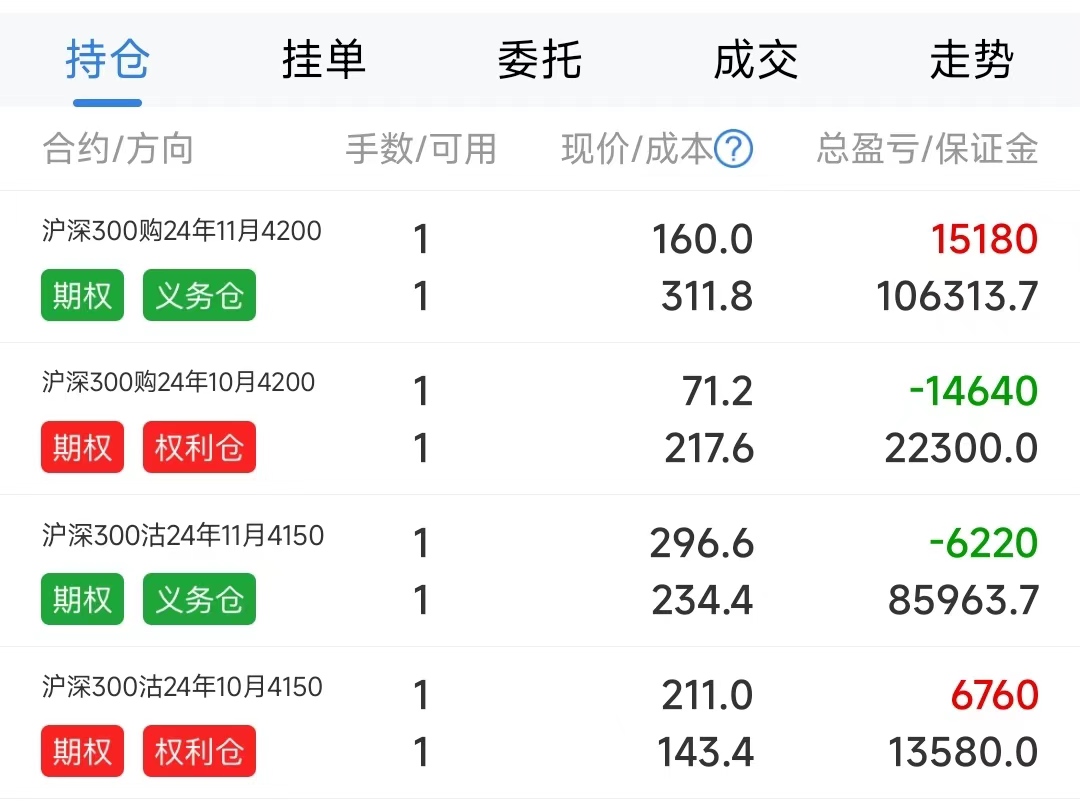Sort by 总盈亏/保证金 column header
1080x807 pixels.
(x=927, y=150)
